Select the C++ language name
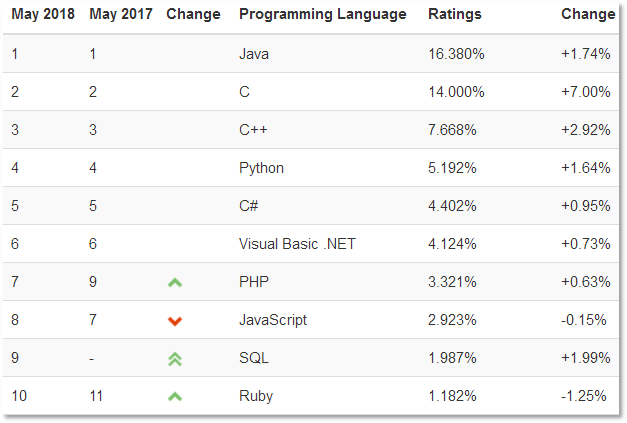Viewport: 627px width, 423px height. (255, 130)
